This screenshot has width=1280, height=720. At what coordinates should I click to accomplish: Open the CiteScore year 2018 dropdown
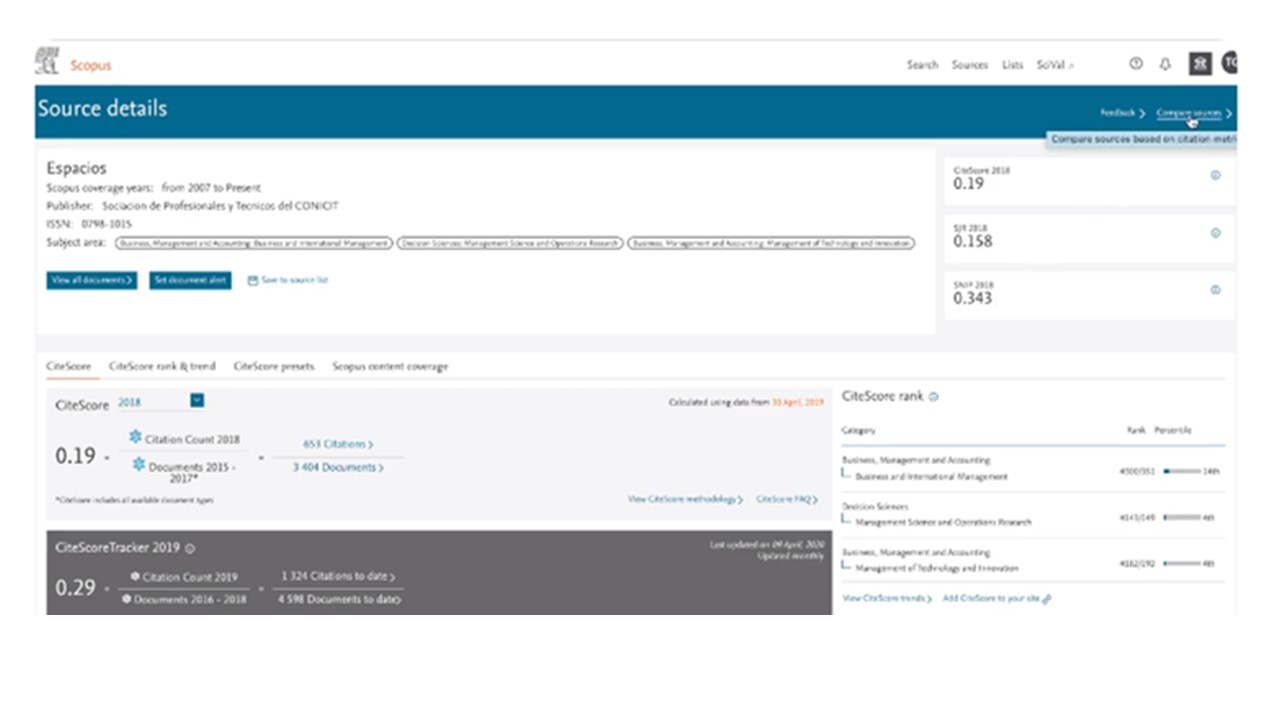point(197,401)
